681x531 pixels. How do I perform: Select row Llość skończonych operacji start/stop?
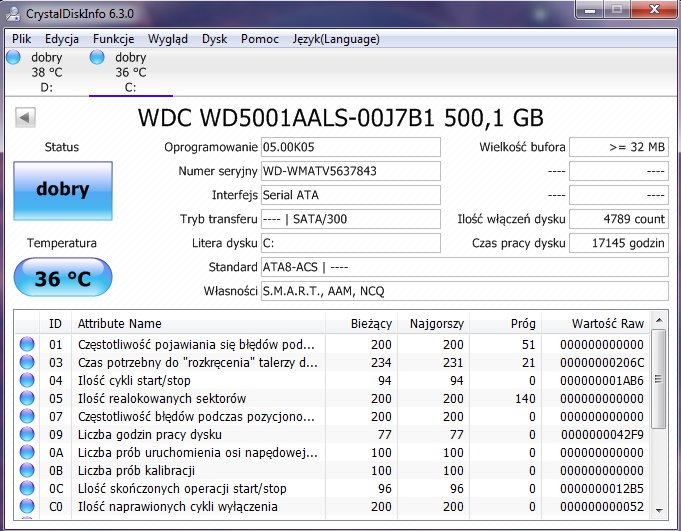pyautogui.click(x=332, y=488)
